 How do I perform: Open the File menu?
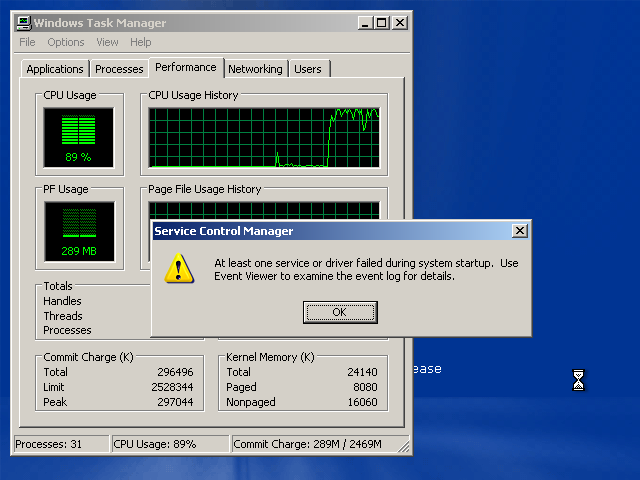click(x=27, y=42)
